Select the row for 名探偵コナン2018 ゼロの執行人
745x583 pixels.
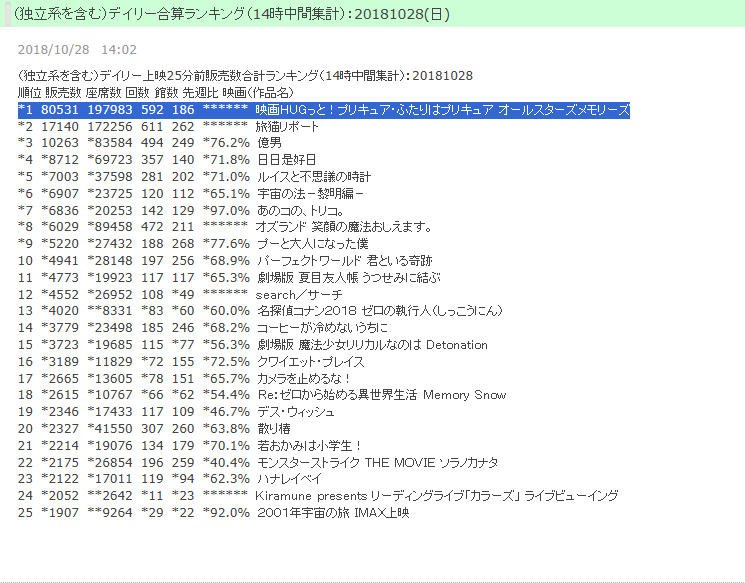click(260, 311)
